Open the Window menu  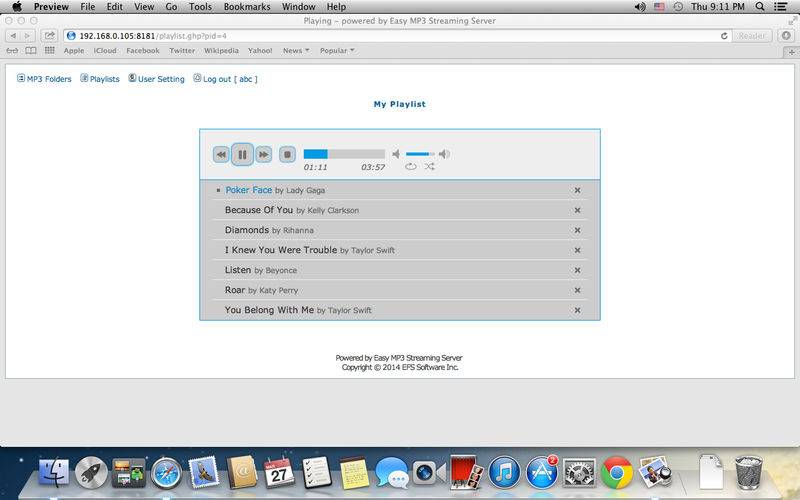[298, 7]
